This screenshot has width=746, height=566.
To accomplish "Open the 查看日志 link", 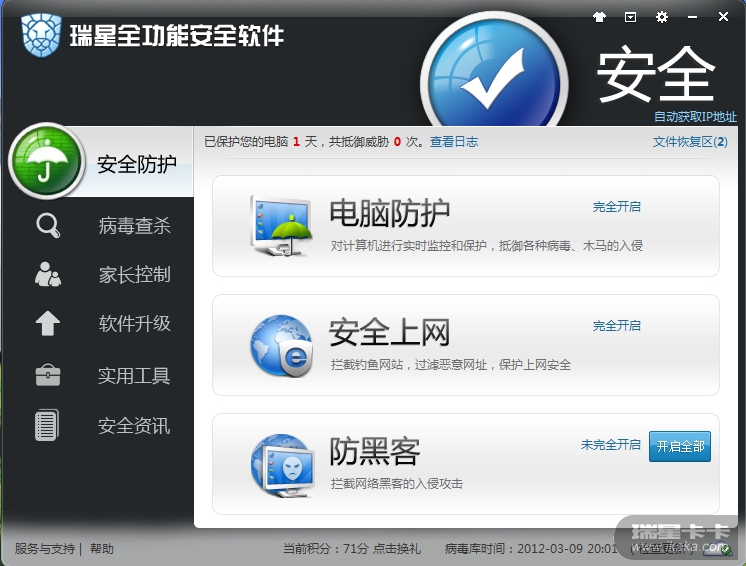I will point(454,142).
